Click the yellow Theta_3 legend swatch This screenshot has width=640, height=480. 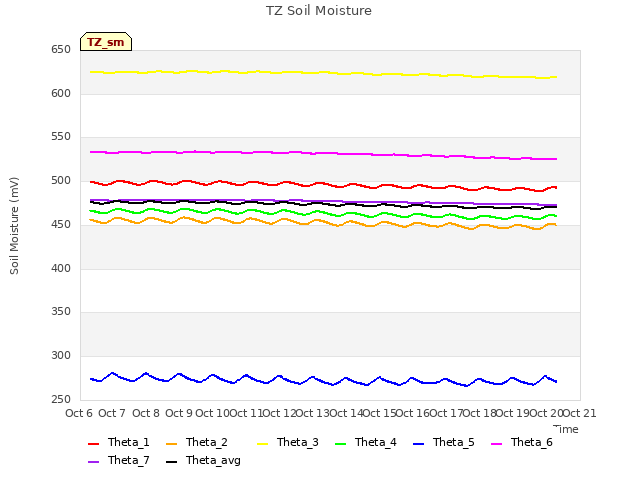point(262,444)
